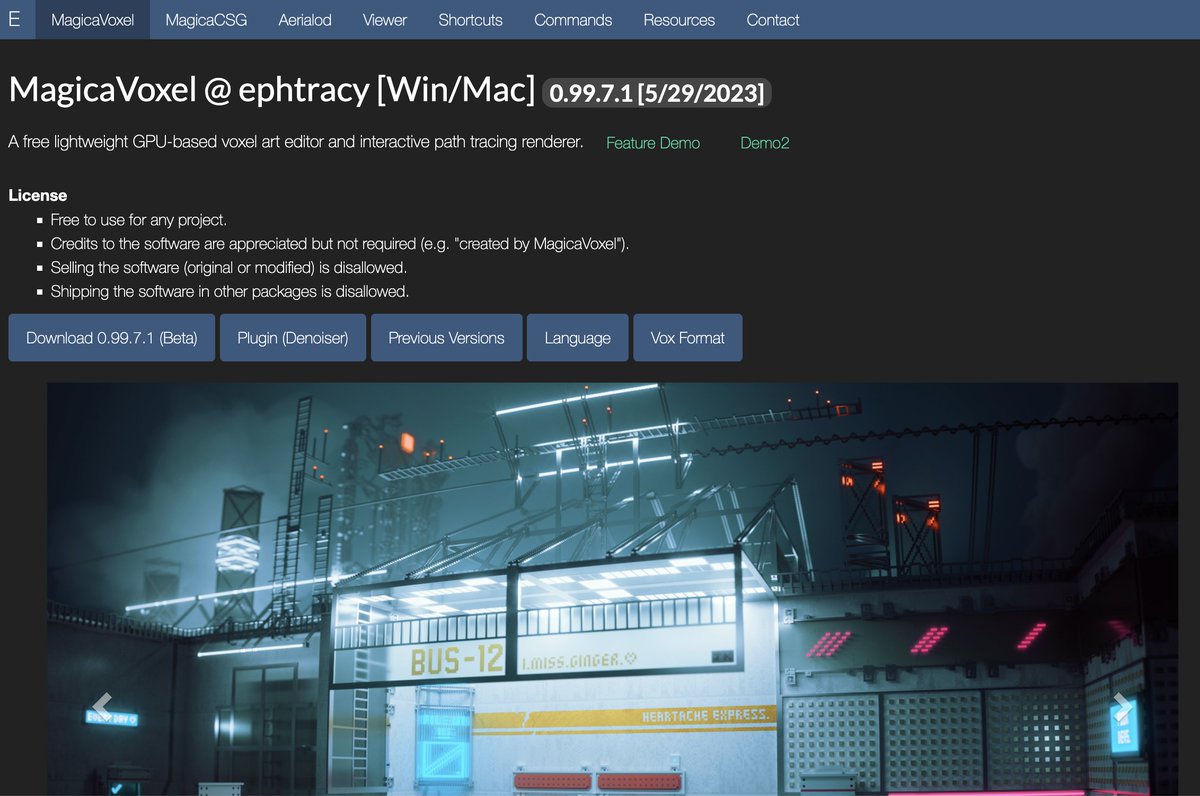Open the Previous Versions button
1200x796 pixels.
pyautogui.click(x=447, y=338)
